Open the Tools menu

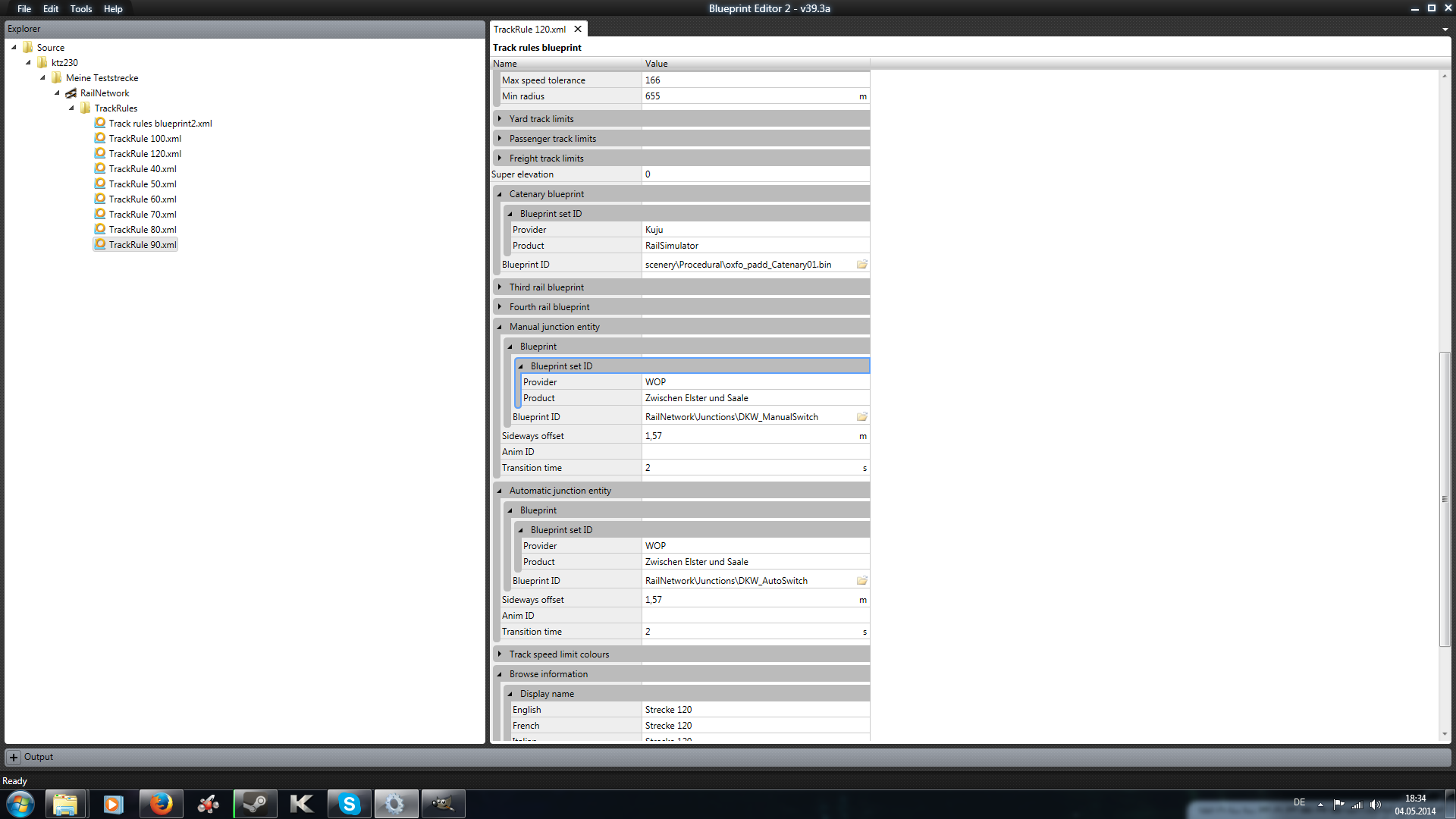point(80,9)
